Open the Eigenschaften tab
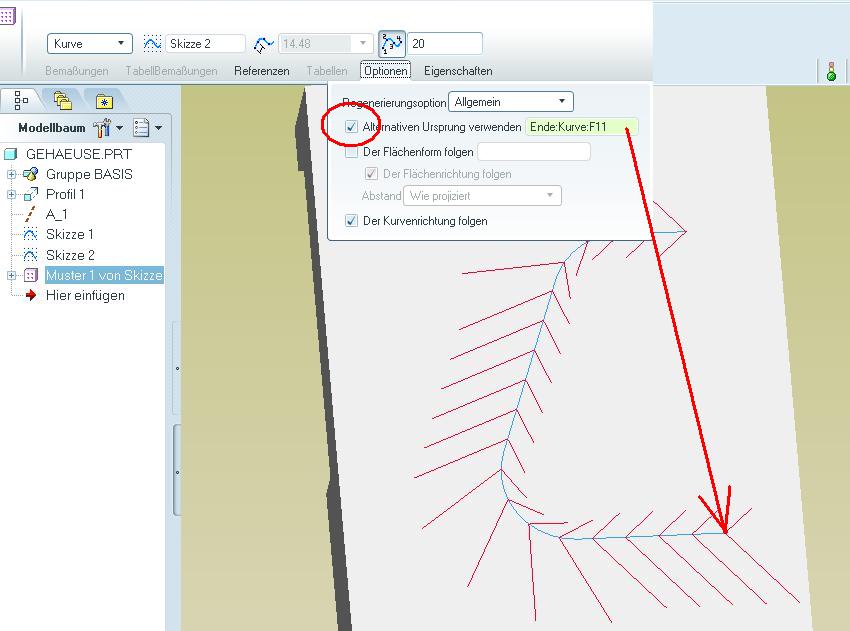This screenshot has width=850, height=631. coord(458,71)
